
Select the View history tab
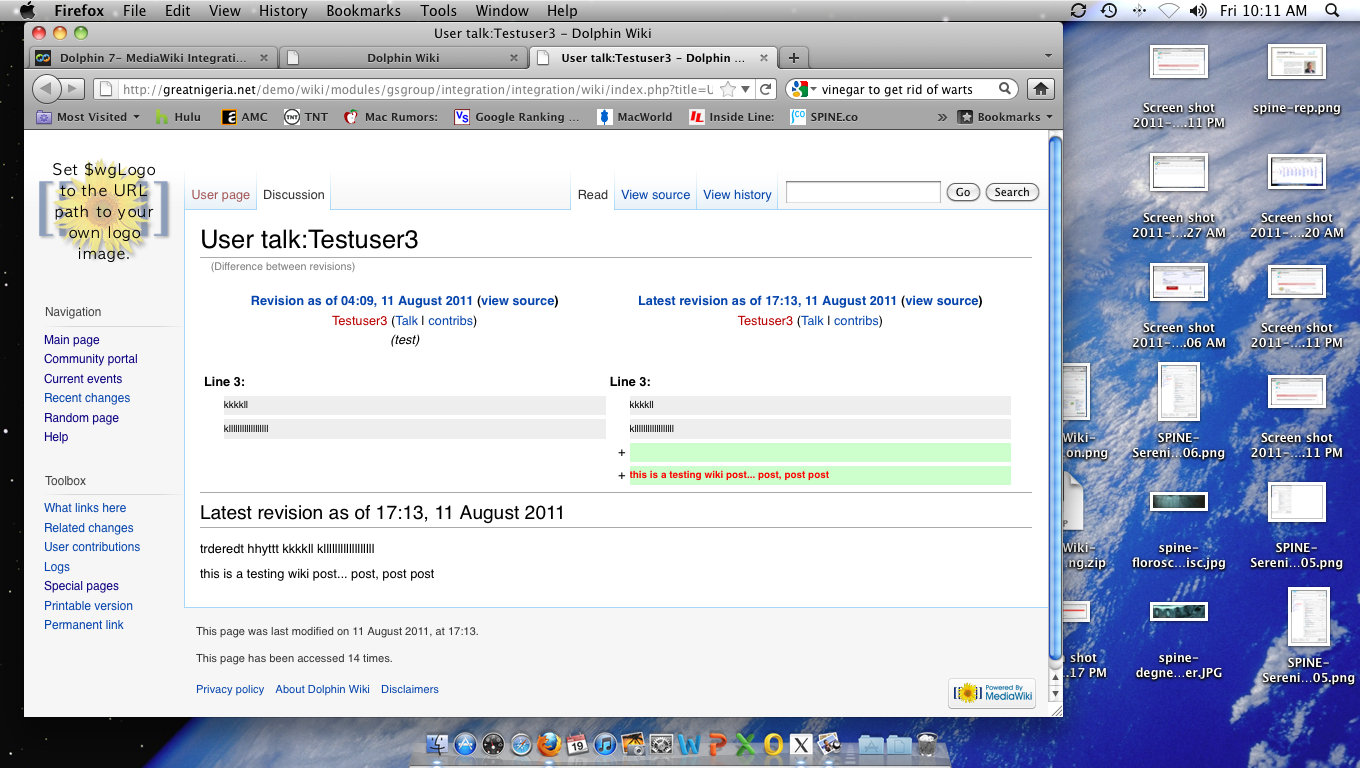[x=737, y=195]
